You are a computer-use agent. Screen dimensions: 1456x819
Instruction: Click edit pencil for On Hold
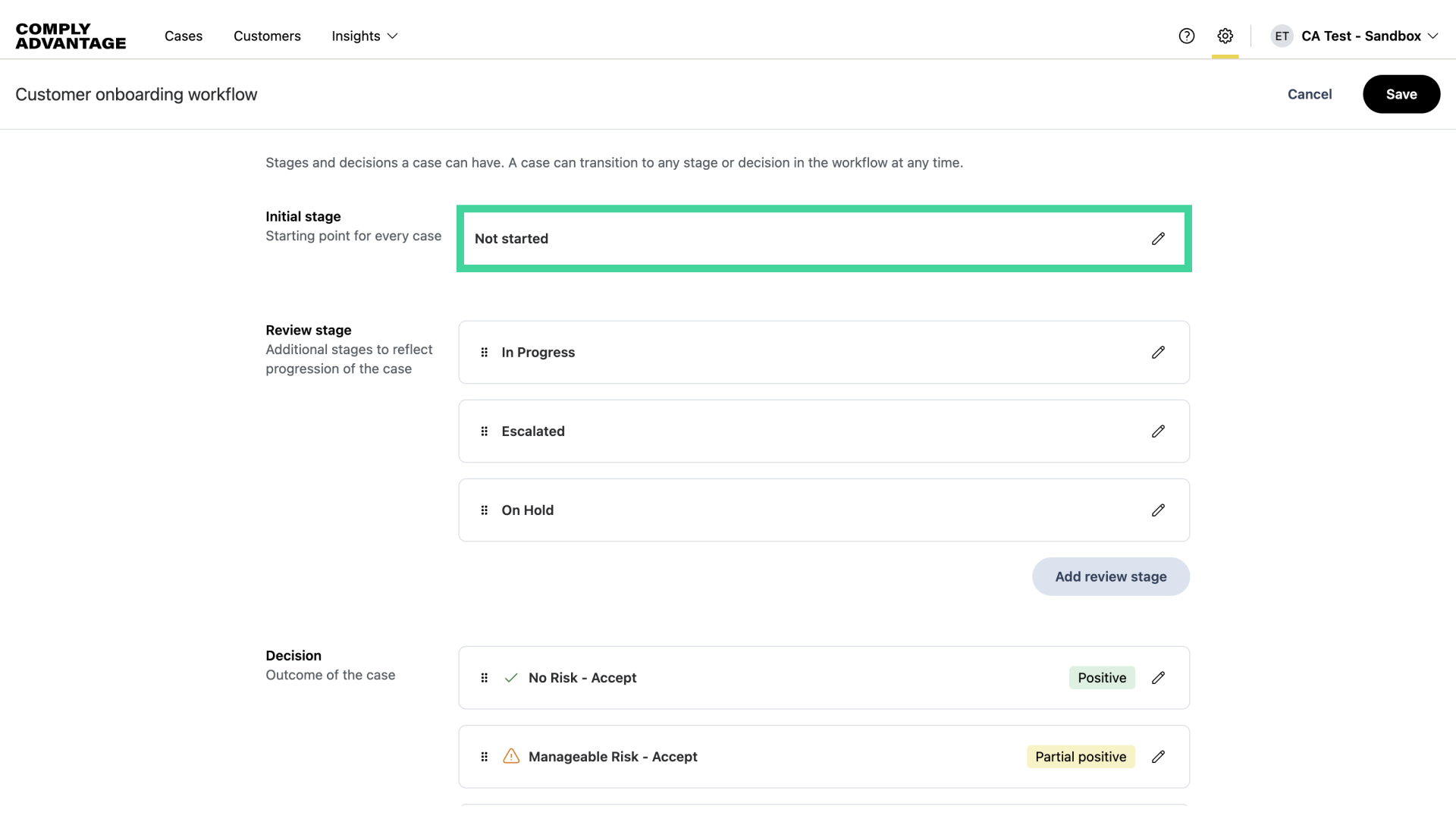tap(1158, 510)
